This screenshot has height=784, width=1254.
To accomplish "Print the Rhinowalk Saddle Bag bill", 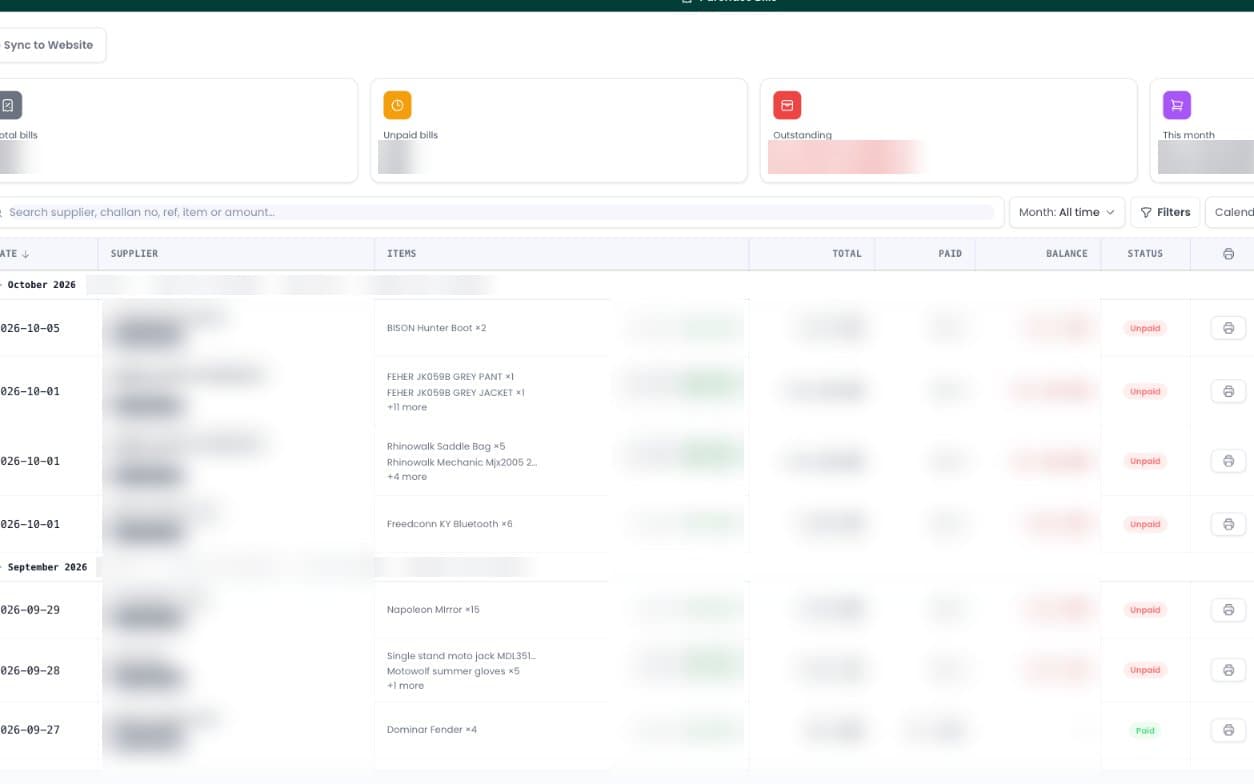I will 1228,461.
